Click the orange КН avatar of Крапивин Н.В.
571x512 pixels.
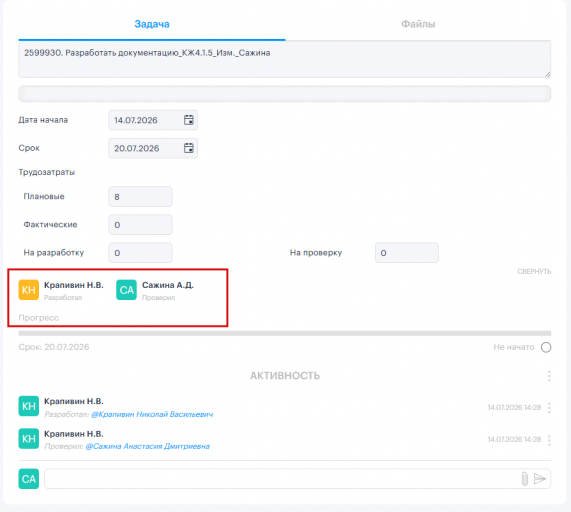[29, 290]
